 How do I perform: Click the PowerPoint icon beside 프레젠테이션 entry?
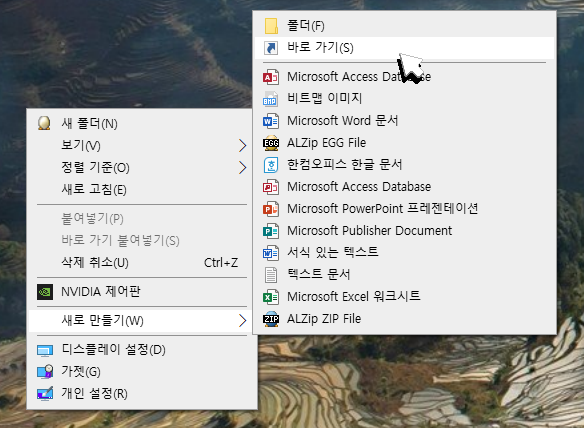[x=271, y=209]
